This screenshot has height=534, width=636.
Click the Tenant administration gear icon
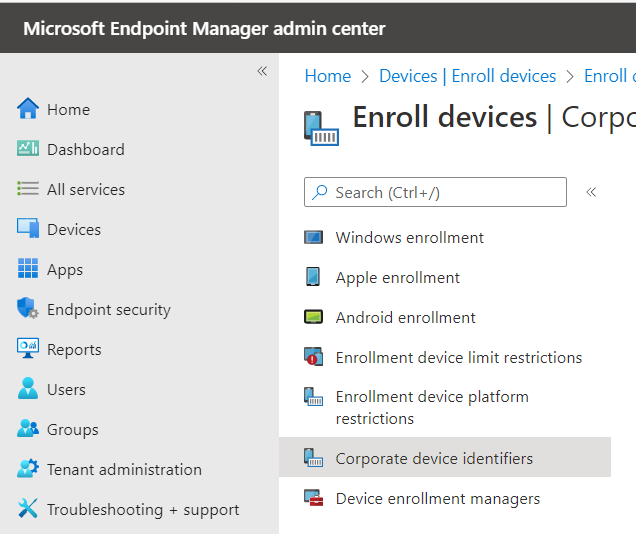pos(28,468)
